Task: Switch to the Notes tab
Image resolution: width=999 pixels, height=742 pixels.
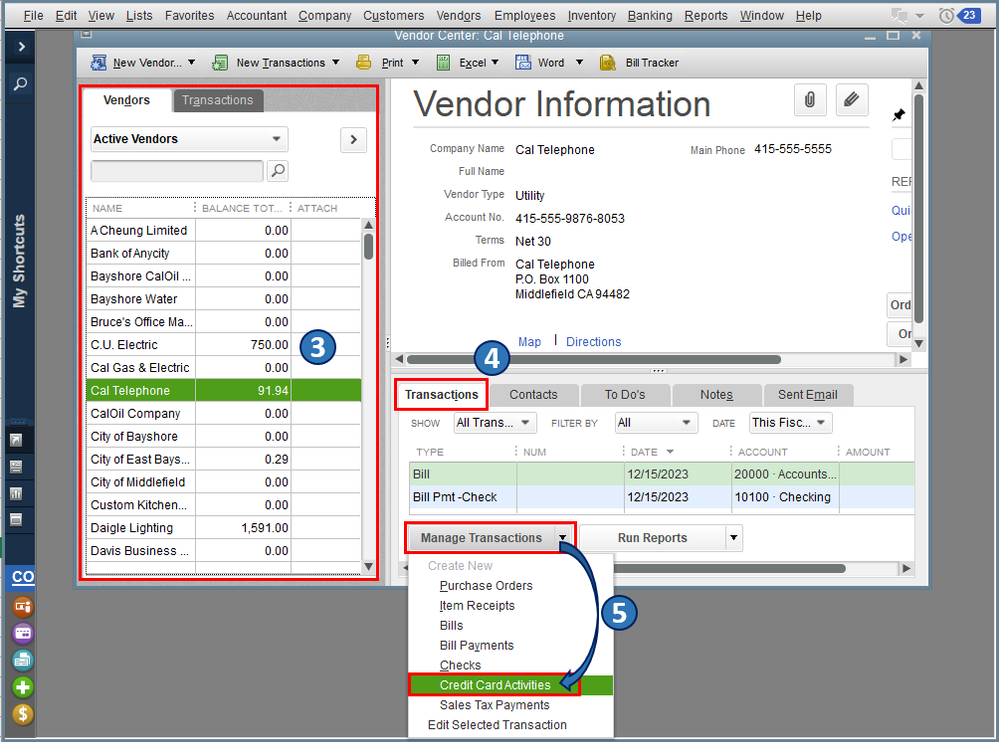Action: pyautogui.click(x=716, y=395)
